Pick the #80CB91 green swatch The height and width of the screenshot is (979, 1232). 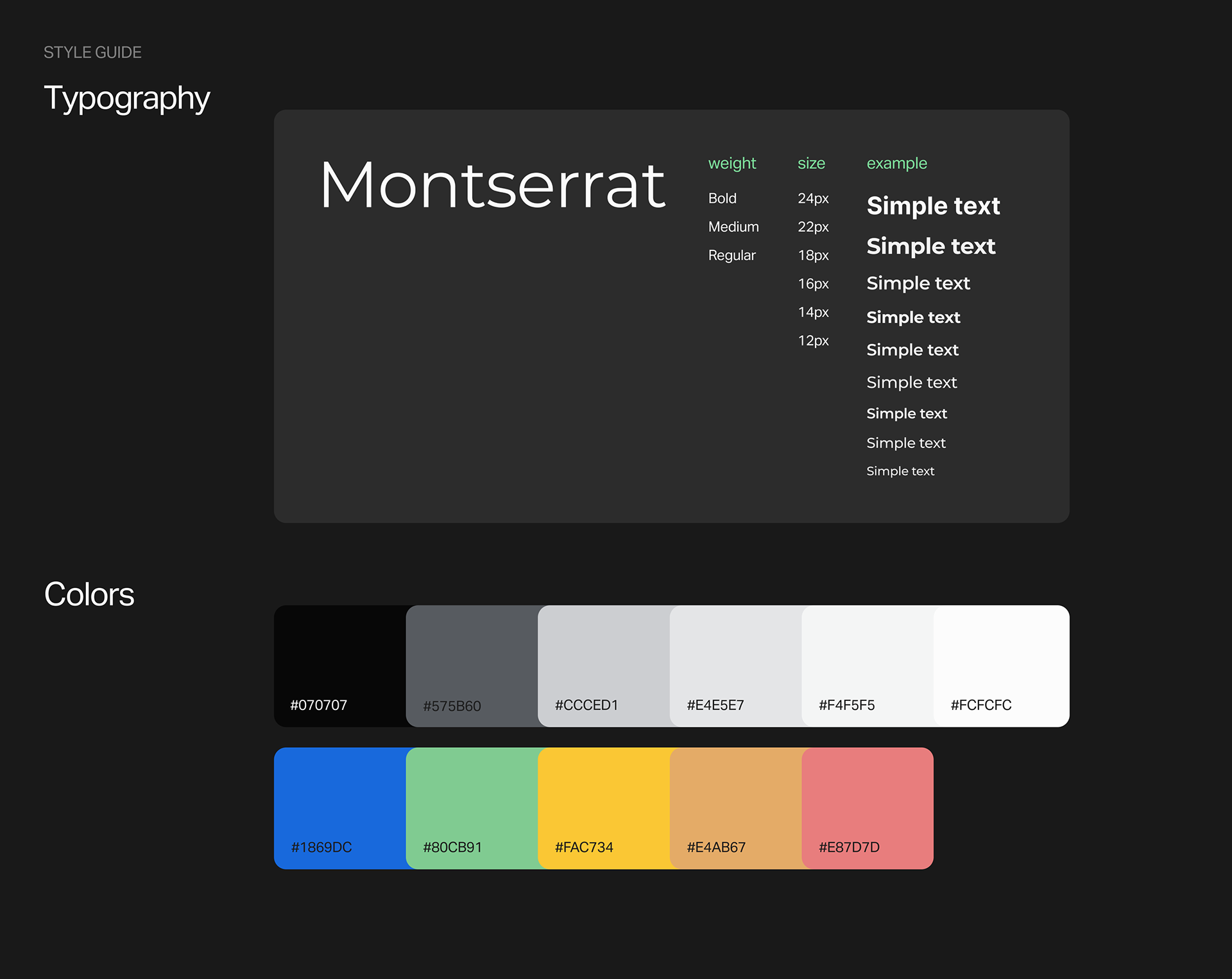coord(472,808)
